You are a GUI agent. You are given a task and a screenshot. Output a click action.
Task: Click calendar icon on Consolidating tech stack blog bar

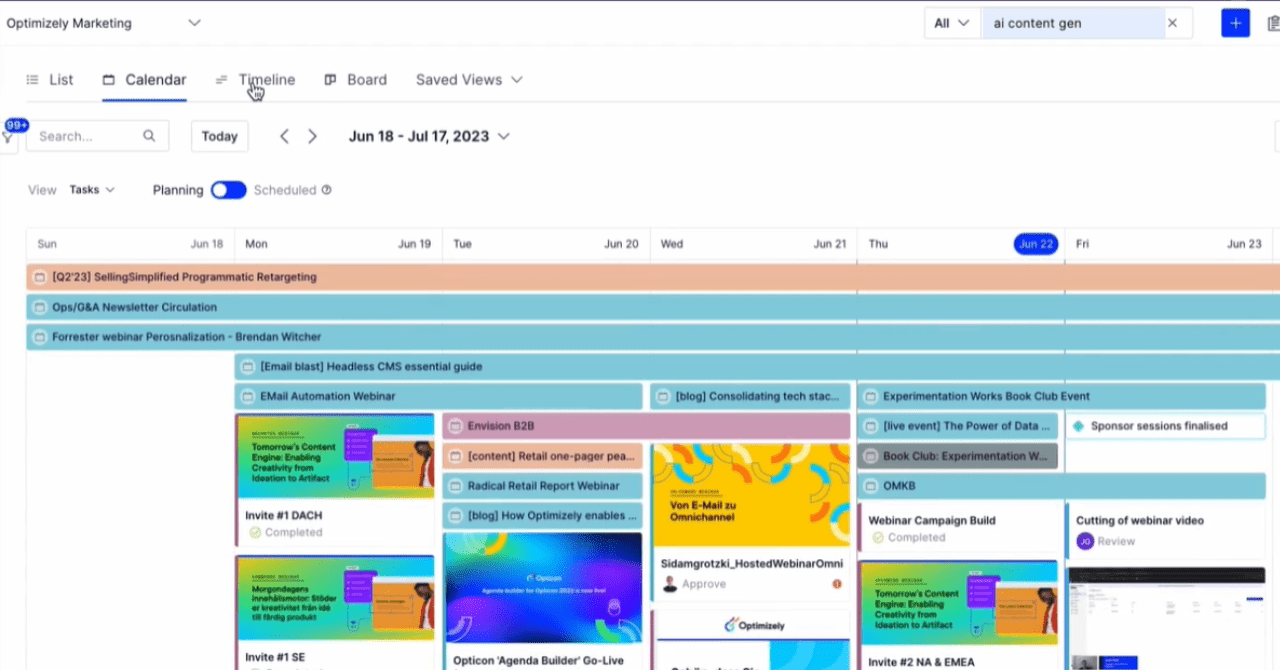(663, 396)
